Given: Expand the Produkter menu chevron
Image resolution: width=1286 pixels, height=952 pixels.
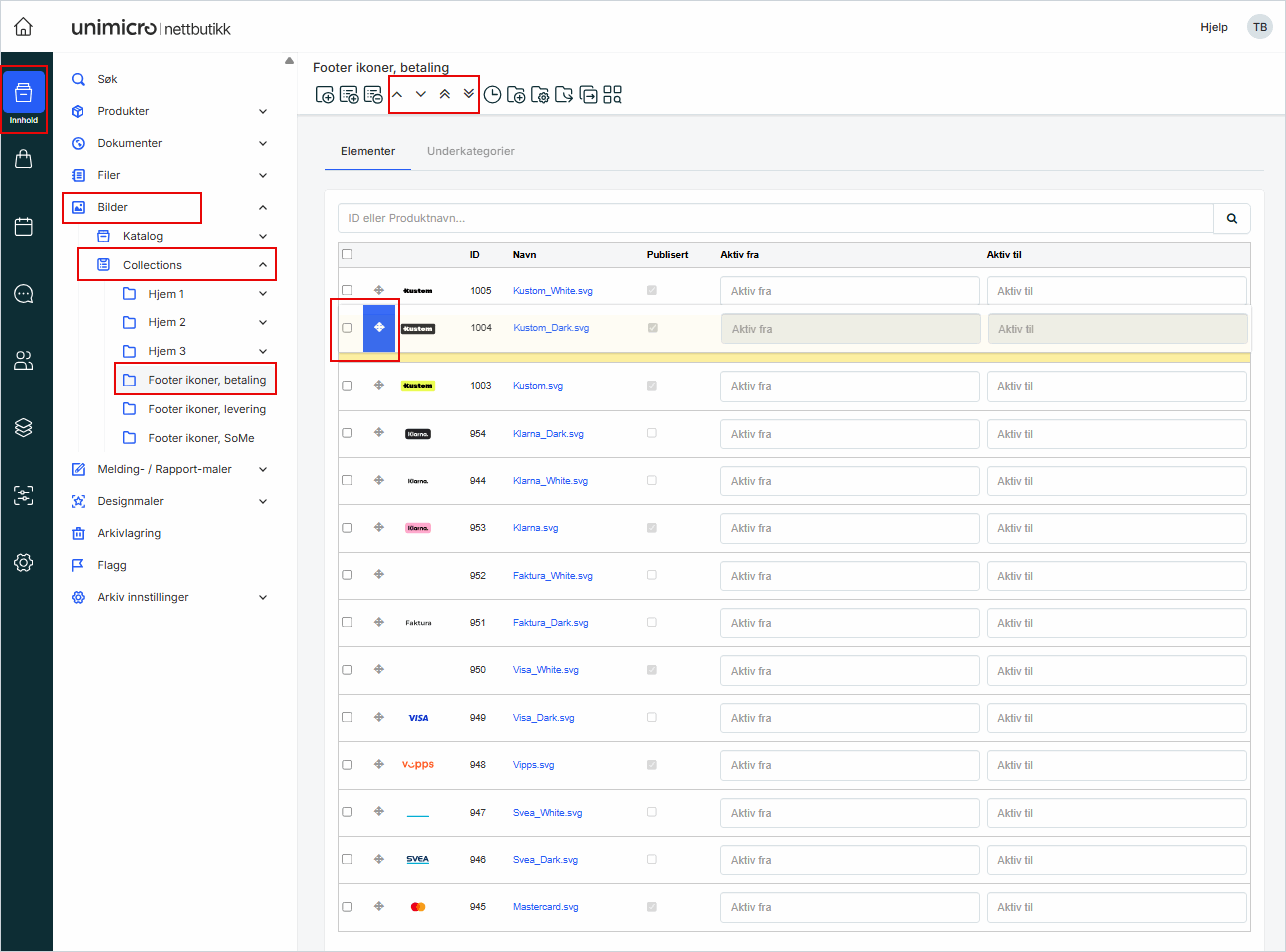Looking at the screenshot, I should pos(263,111).
